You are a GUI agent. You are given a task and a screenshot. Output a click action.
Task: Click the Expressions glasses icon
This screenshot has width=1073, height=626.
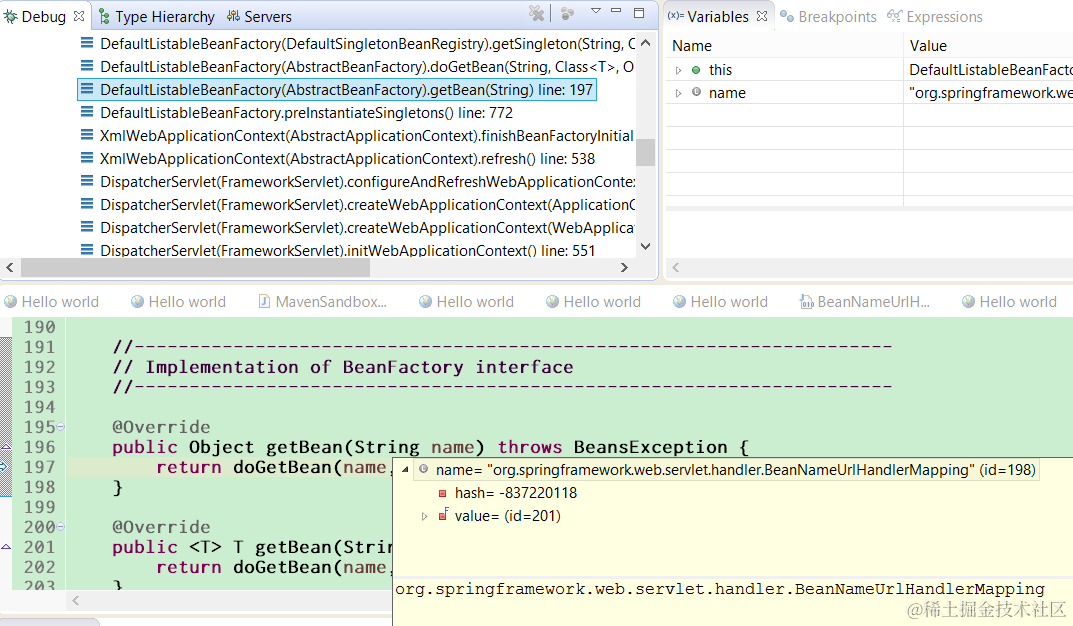894,16
